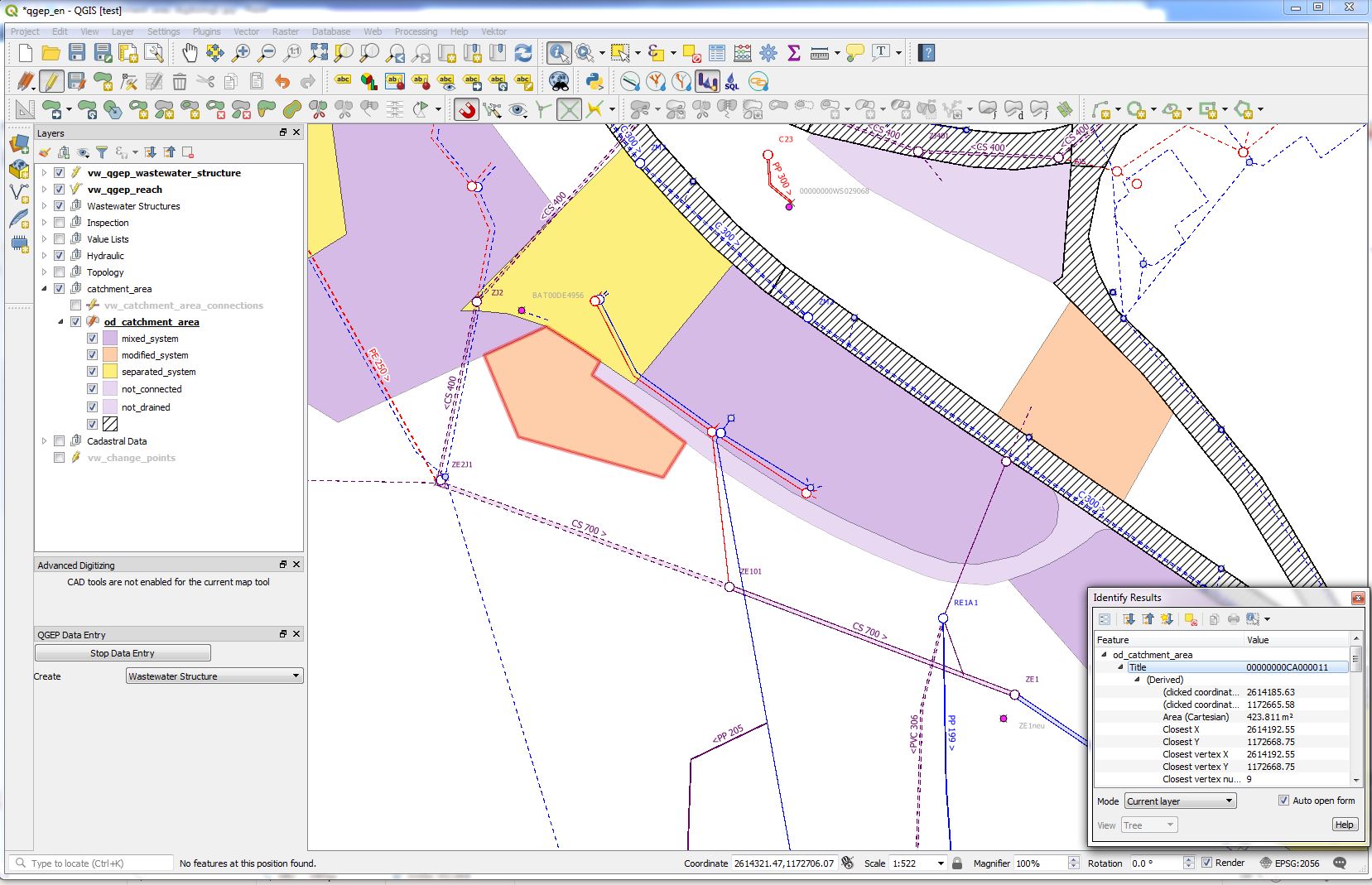Open the SQL tool icon

pos(733,81)
